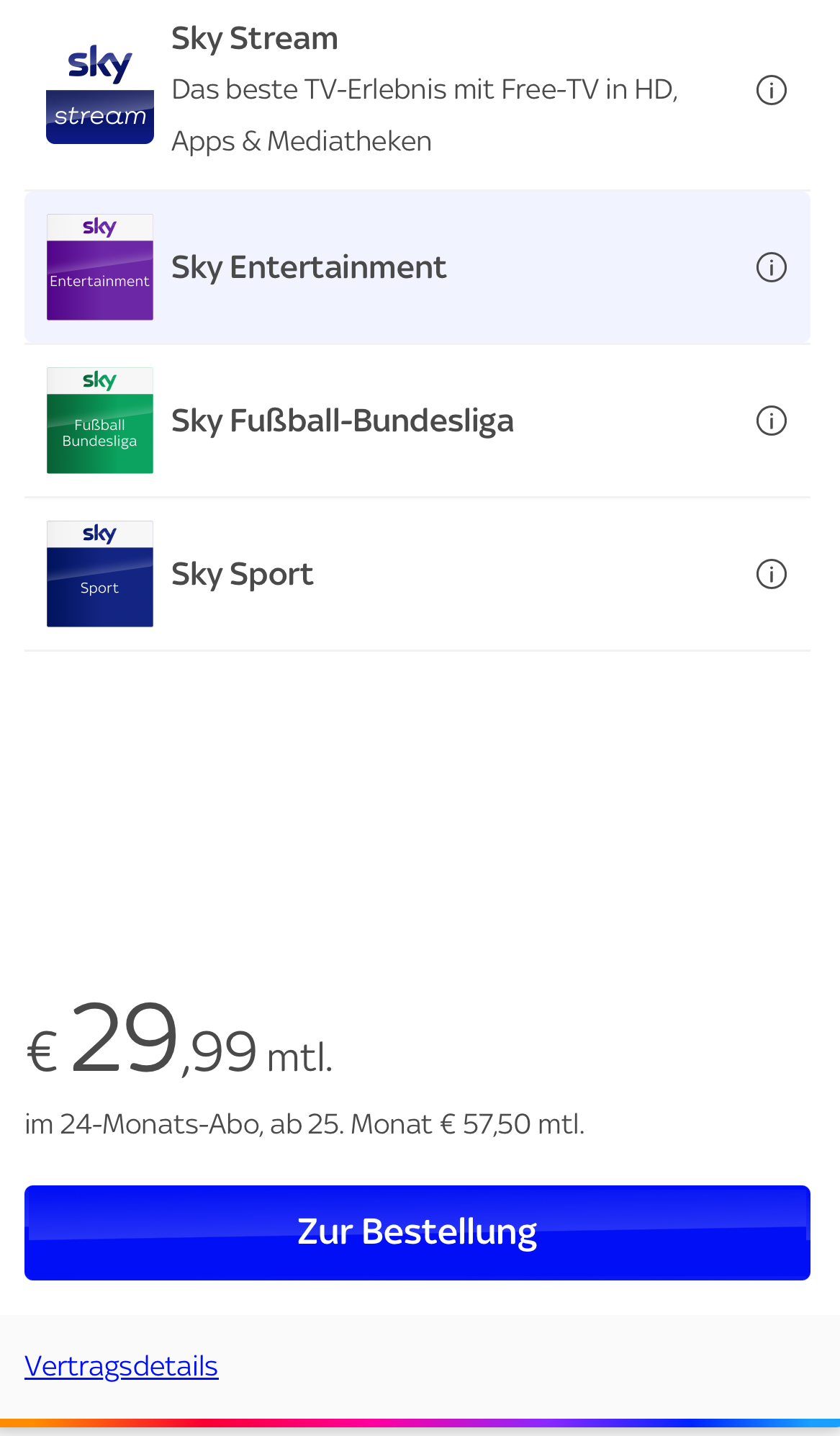Click the Sky Entertainment title text

309,268
